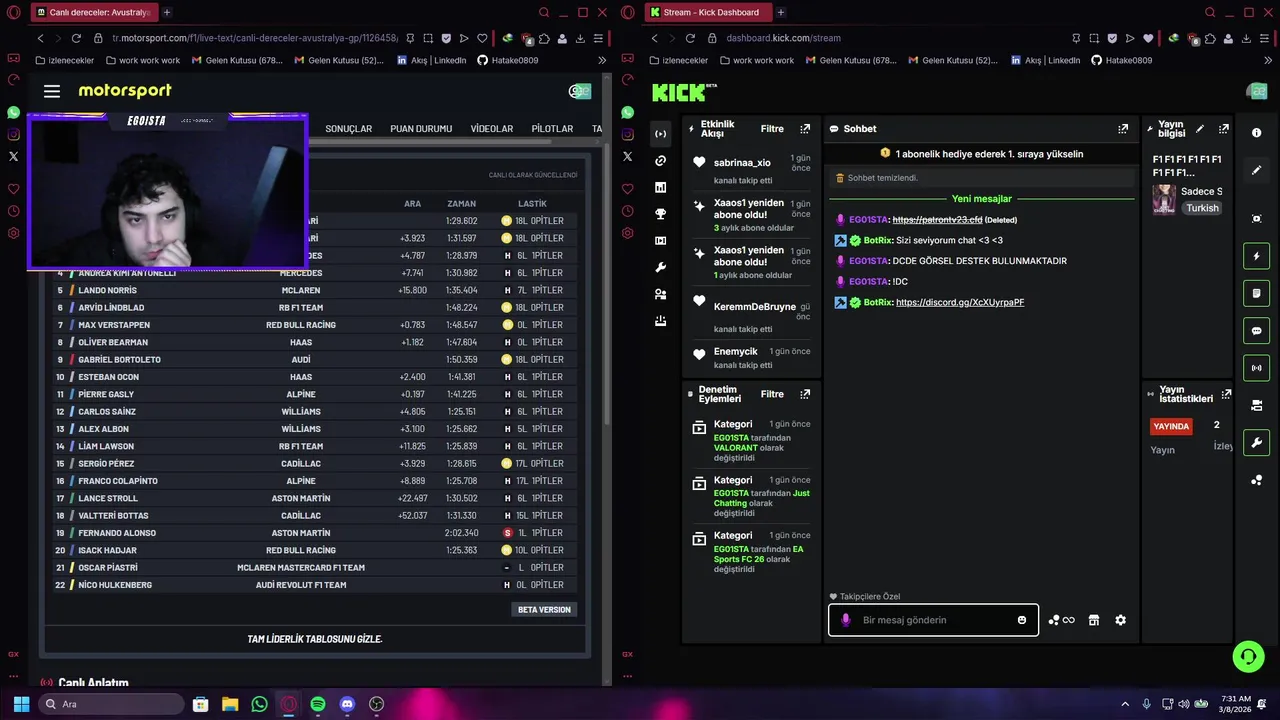Open the trophy icon in Kick sidebar
This screenshot has width=1280, height=720.
click(x=660, y=214)
